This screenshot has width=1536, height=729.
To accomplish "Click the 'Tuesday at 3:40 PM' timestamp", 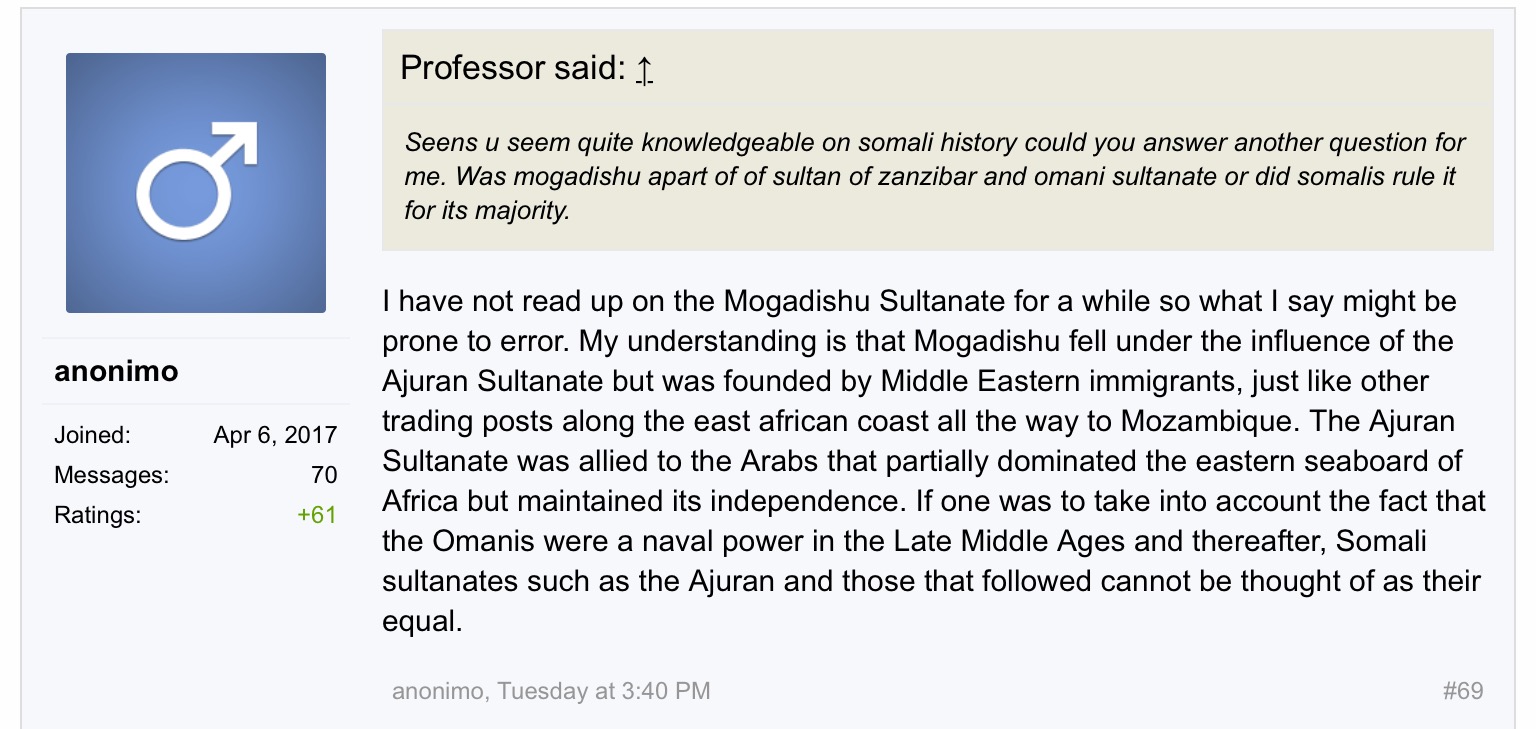I will coord(604,691).
